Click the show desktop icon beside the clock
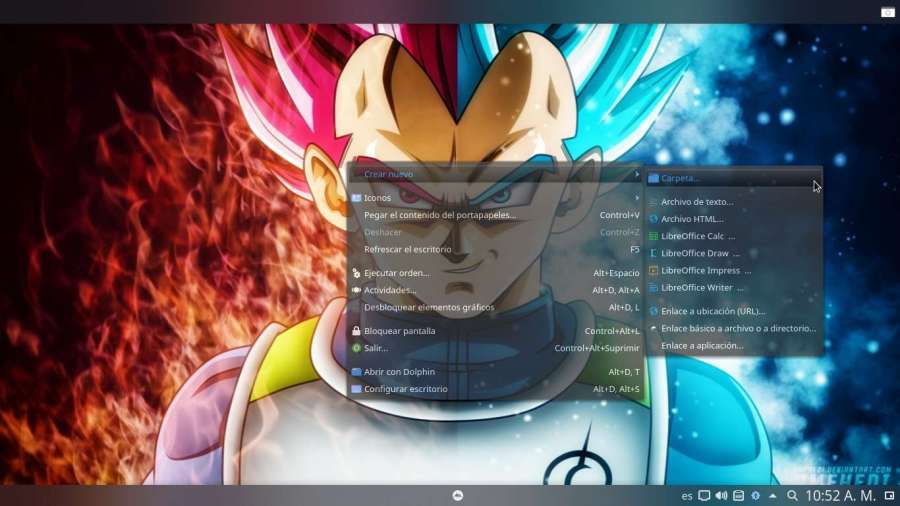Viewport: 900px width, 506px height. (x=889, y=495)
